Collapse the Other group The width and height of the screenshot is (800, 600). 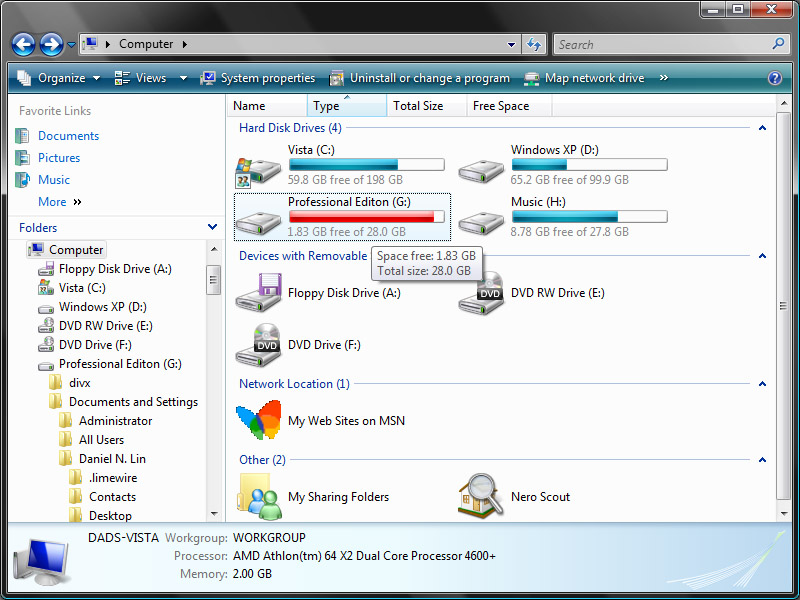coord(762,460)
